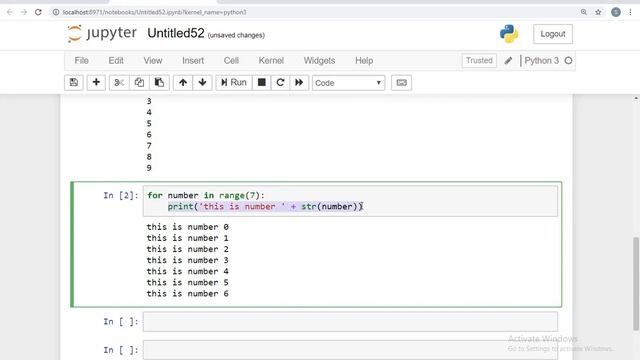640x360 pixels.
Task: Open the View menu
Action: (153, 60)
